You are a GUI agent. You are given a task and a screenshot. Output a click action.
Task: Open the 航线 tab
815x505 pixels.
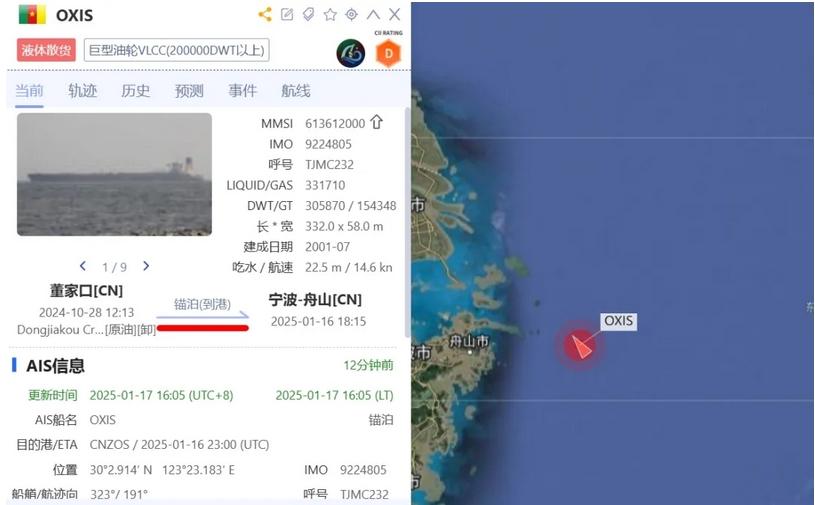click(x=296, y=91)
